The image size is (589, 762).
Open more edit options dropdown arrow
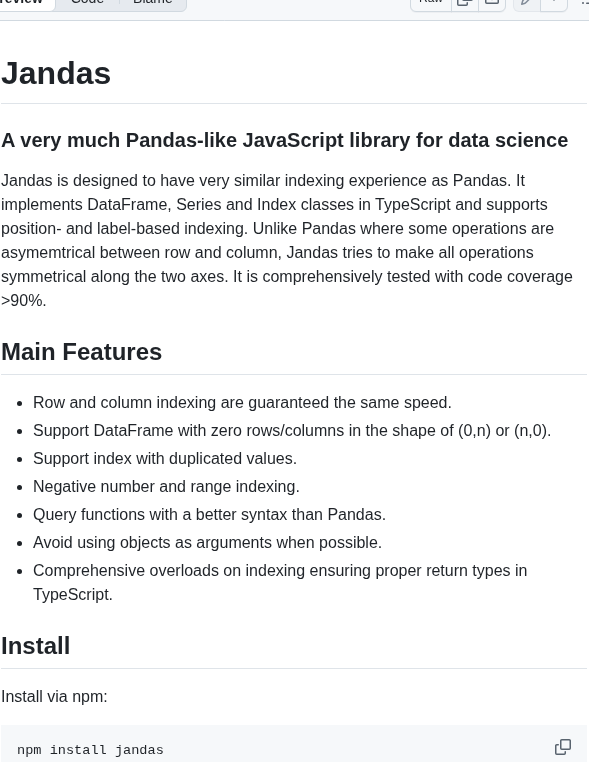554,2
